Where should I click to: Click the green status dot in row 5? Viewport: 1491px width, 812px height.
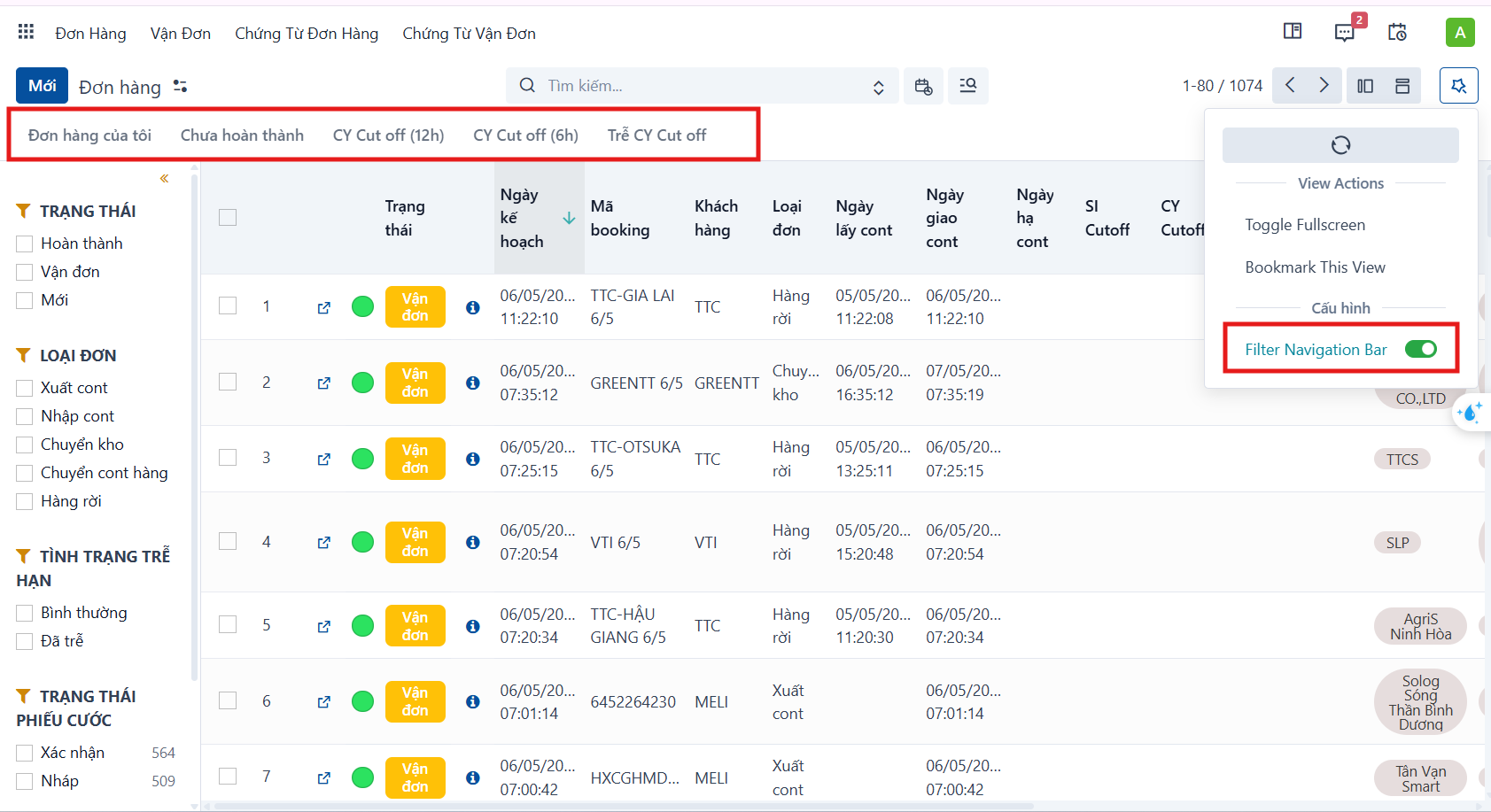point(363,625)
